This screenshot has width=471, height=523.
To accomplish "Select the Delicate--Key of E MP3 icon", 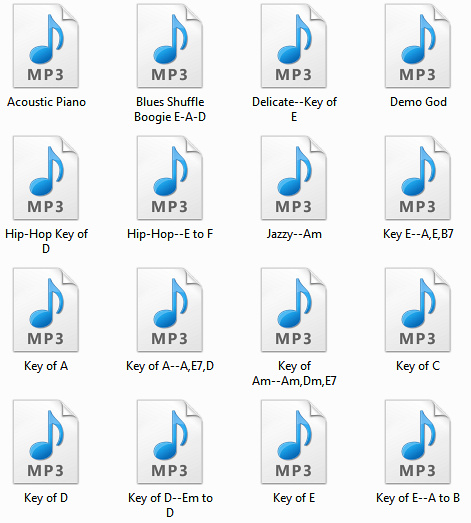I will tap(294, 46).
